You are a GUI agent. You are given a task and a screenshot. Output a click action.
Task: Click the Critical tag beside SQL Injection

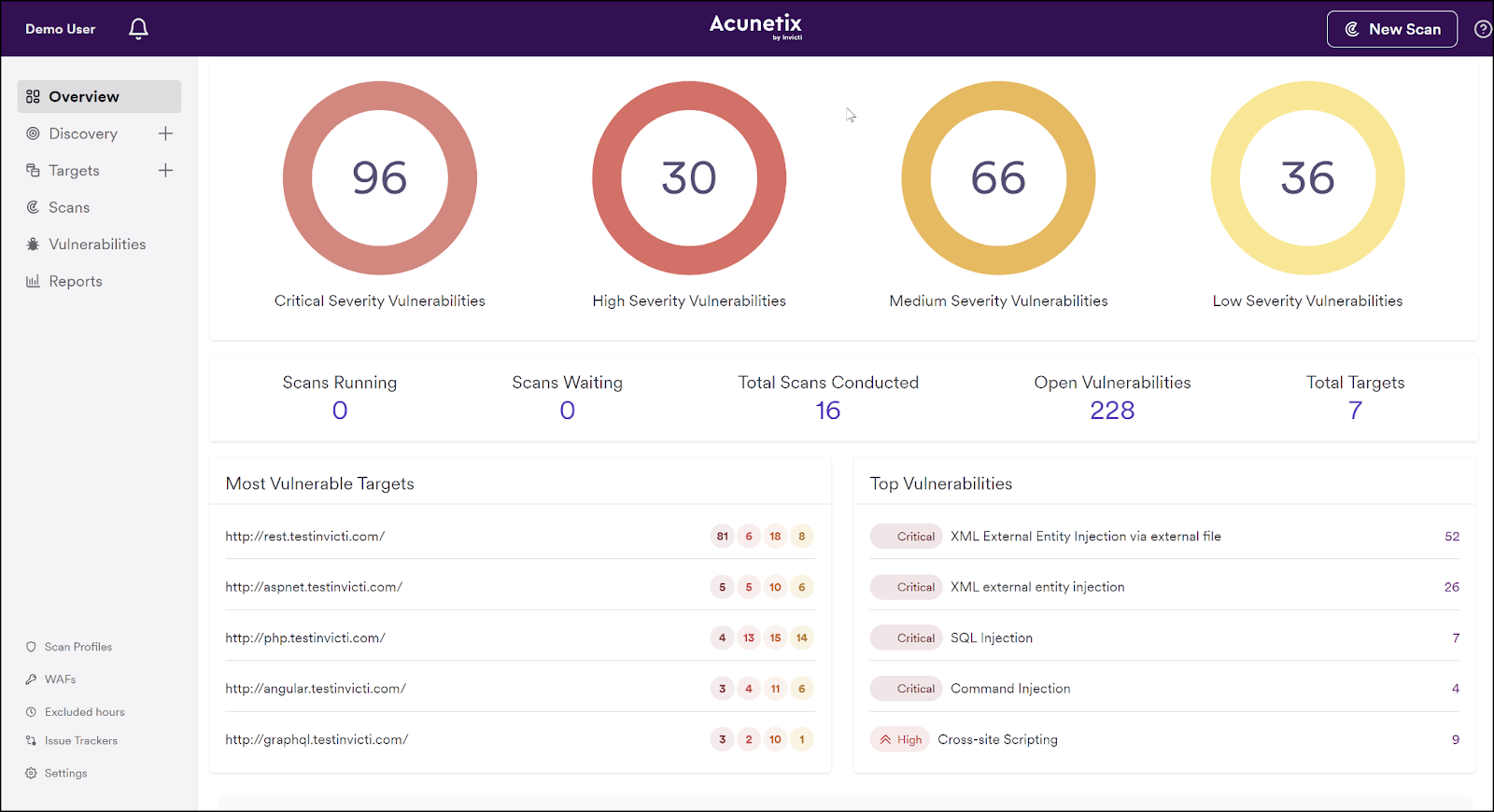907,638
